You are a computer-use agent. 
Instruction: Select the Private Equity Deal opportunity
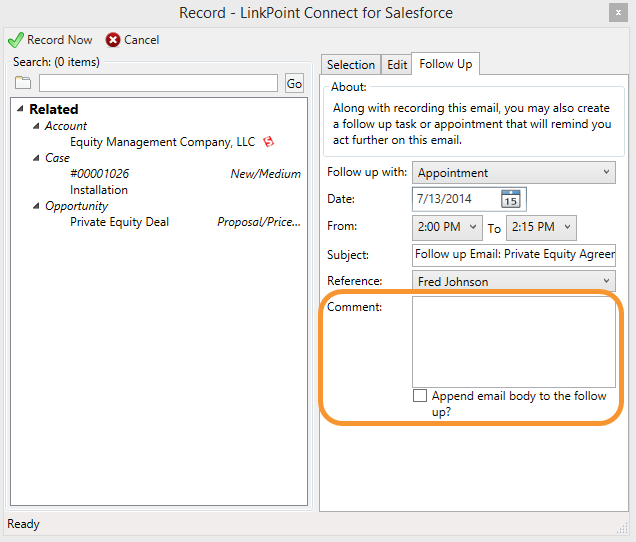pos(119,222)
